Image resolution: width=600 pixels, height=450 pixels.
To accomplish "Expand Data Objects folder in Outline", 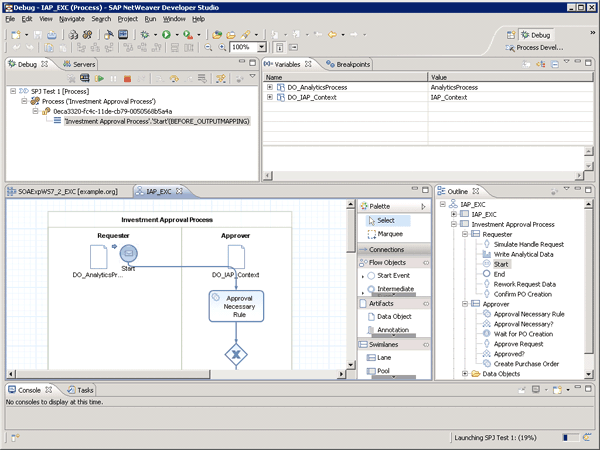I will point(465,374).
